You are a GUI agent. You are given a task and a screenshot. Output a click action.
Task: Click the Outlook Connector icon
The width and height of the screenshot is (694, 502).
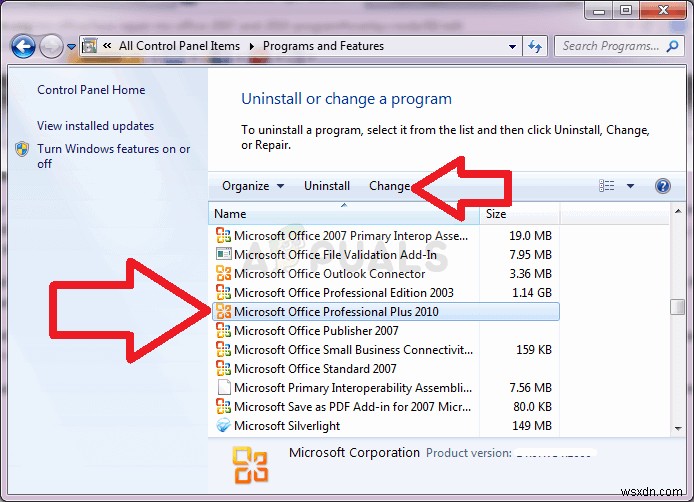point(224,273)
